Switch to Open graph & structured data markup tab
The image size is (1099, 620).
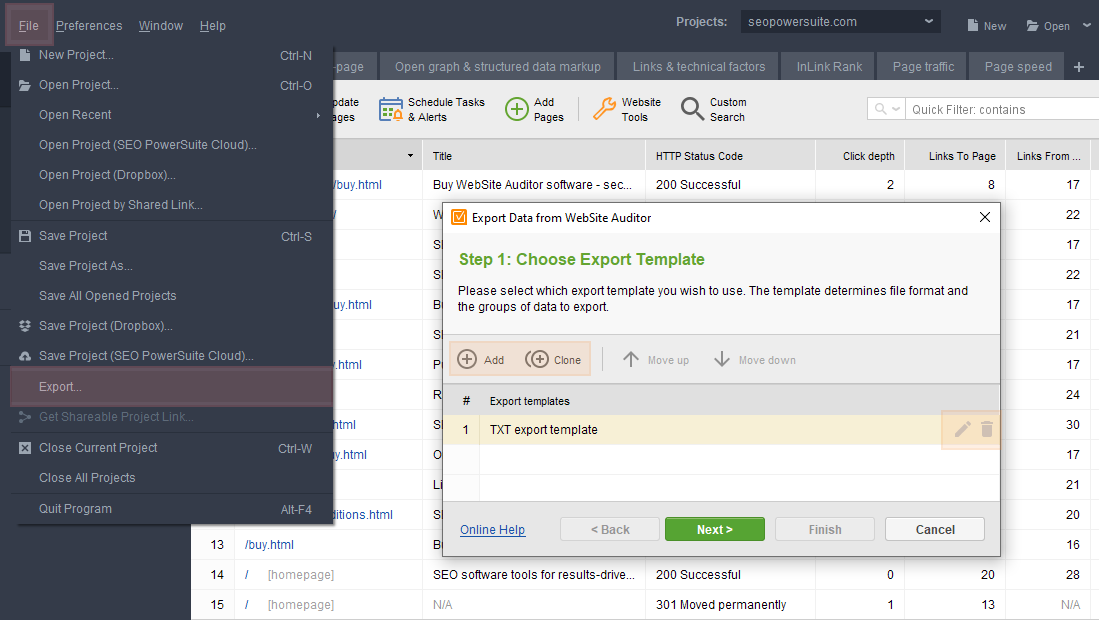(x=498, y=67)
